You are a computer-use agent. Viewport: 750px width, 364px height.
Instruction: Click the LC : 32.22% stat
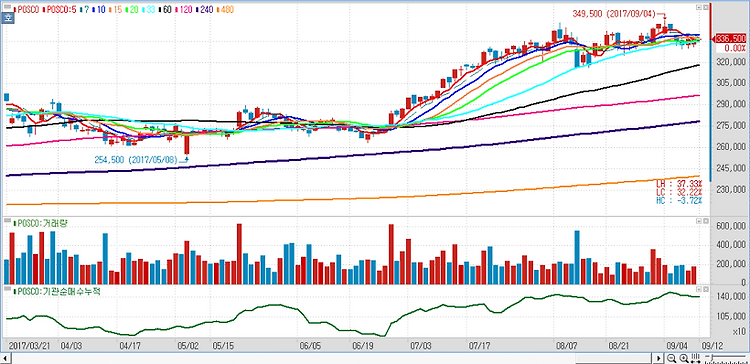(680, 191)
